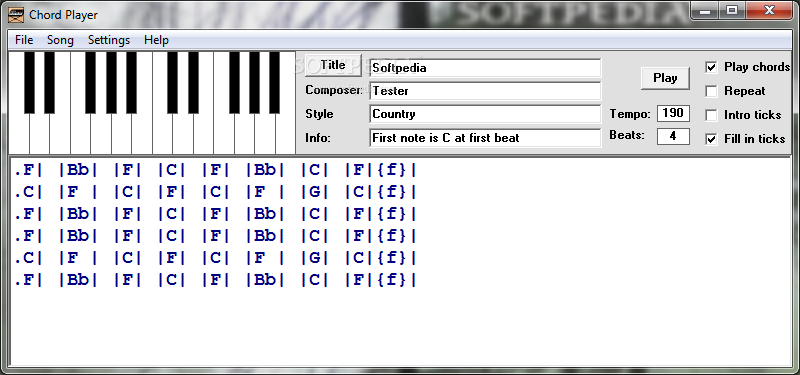Play the upper octave E white key

coord(203,134)
